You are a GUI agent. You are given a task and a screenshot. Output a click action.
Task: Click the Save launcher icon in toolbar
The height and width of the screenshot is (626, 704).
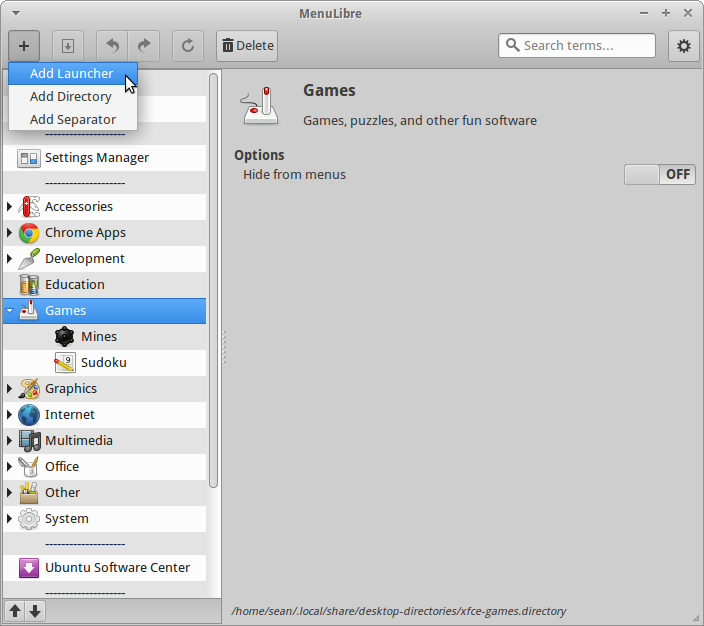click(68, 46)
